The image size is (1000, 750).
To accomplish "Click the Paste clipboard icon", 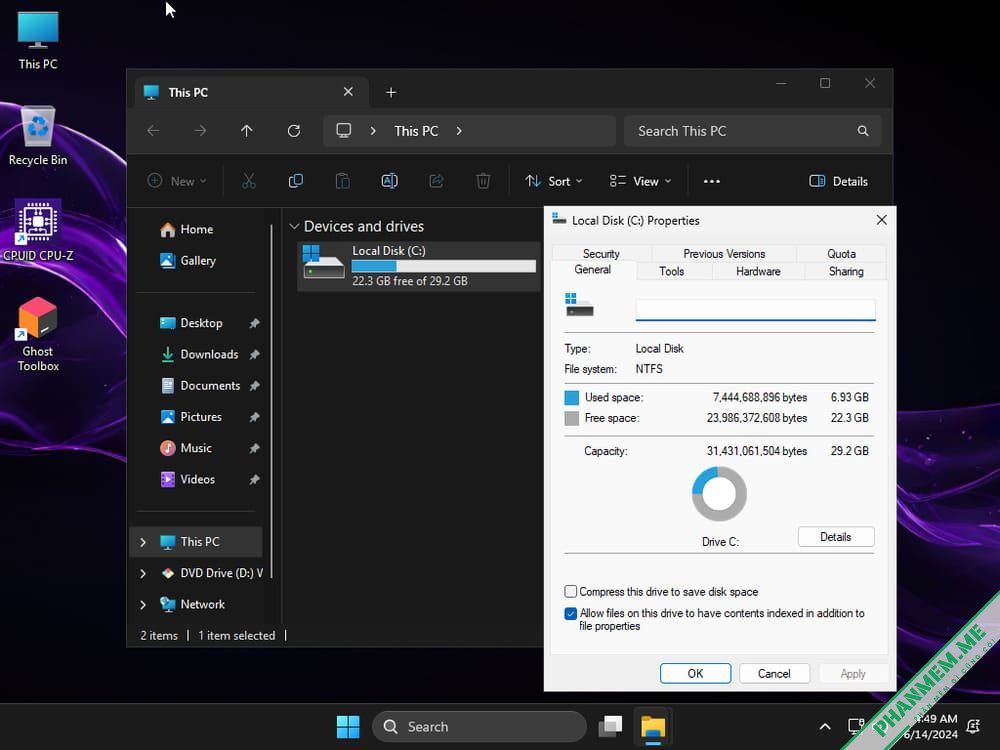I will tap(342, 181).
